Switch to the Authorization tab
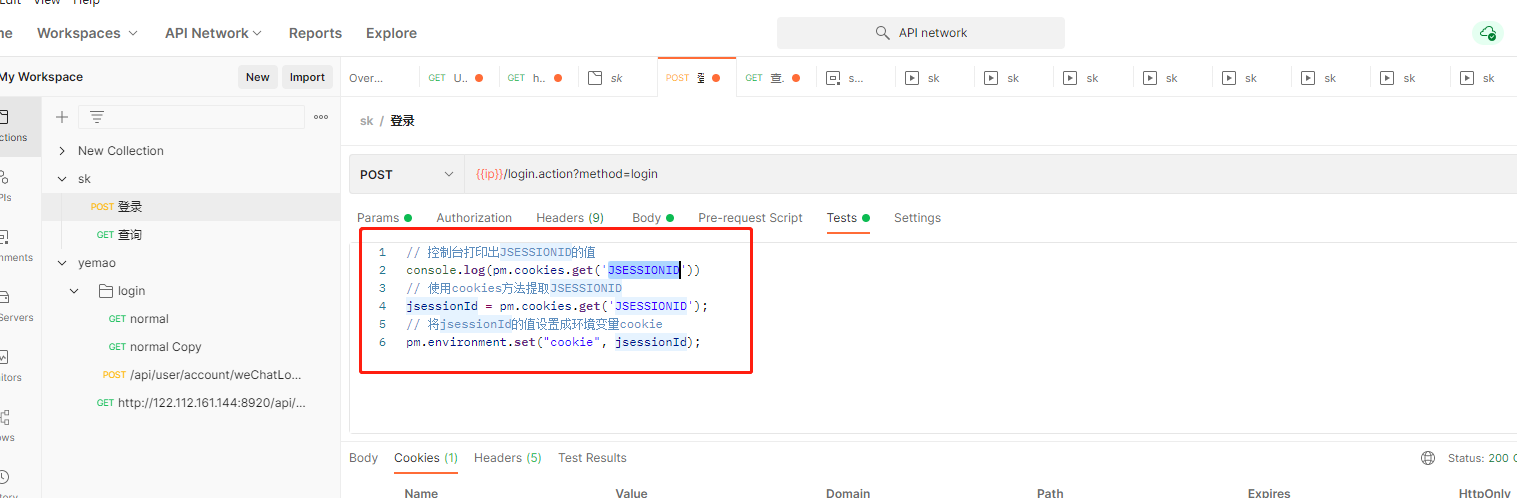Screen dimensions: 1517x498 pos(474,218)
